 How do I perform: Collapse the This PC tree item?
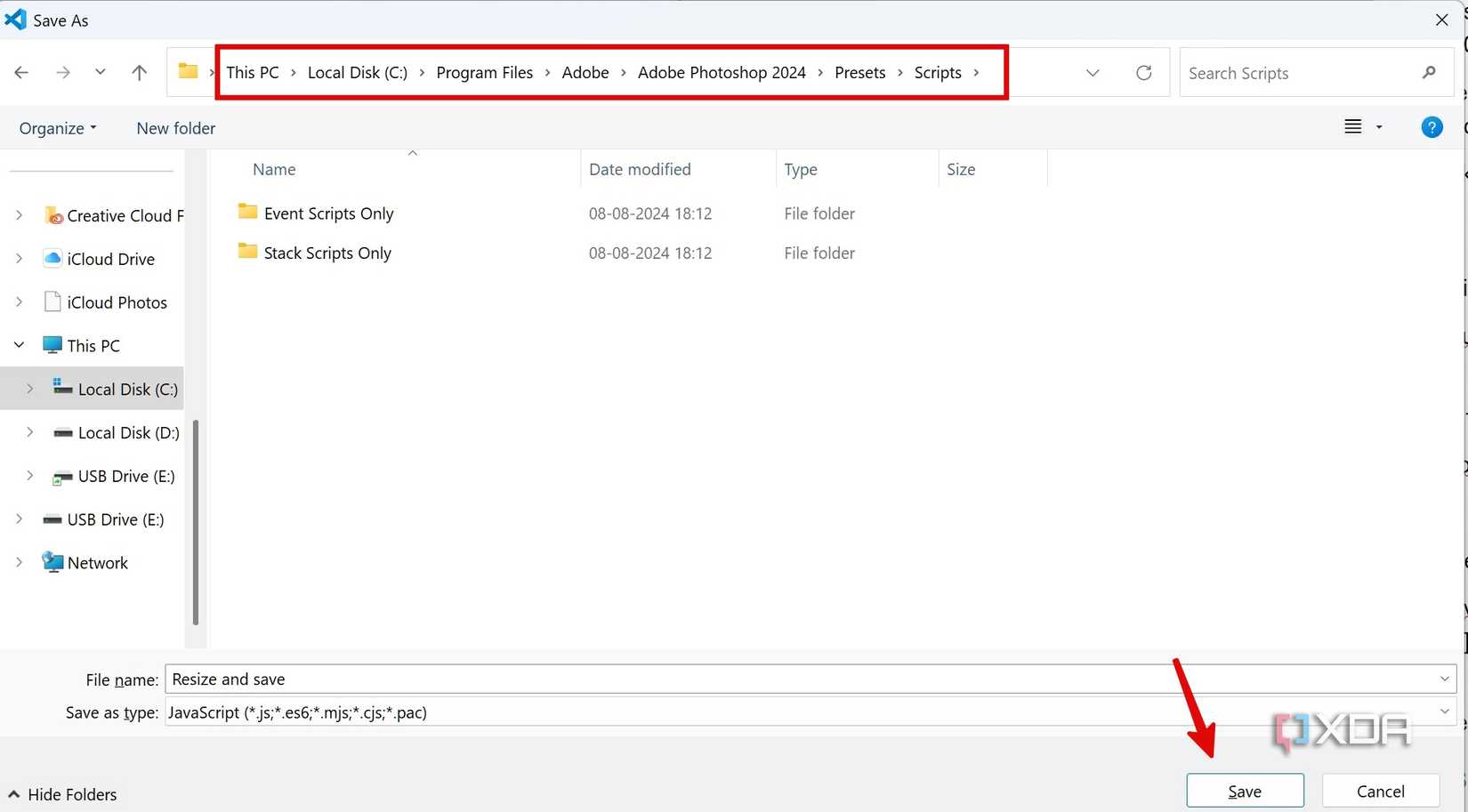click(x=19, y=345)
